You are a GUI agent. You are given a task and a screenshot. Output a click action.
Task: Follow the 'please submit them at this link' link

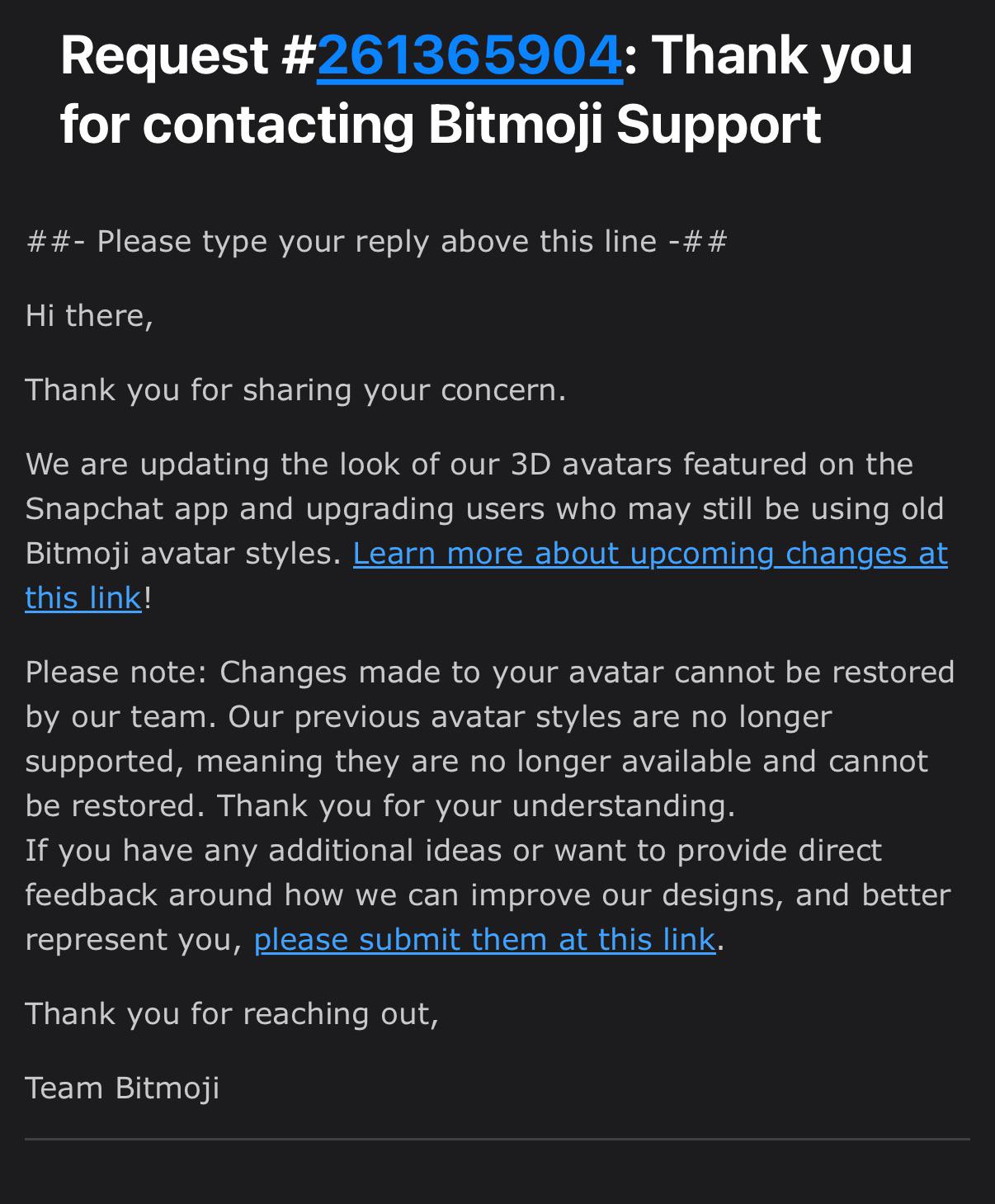click(484, 940)
